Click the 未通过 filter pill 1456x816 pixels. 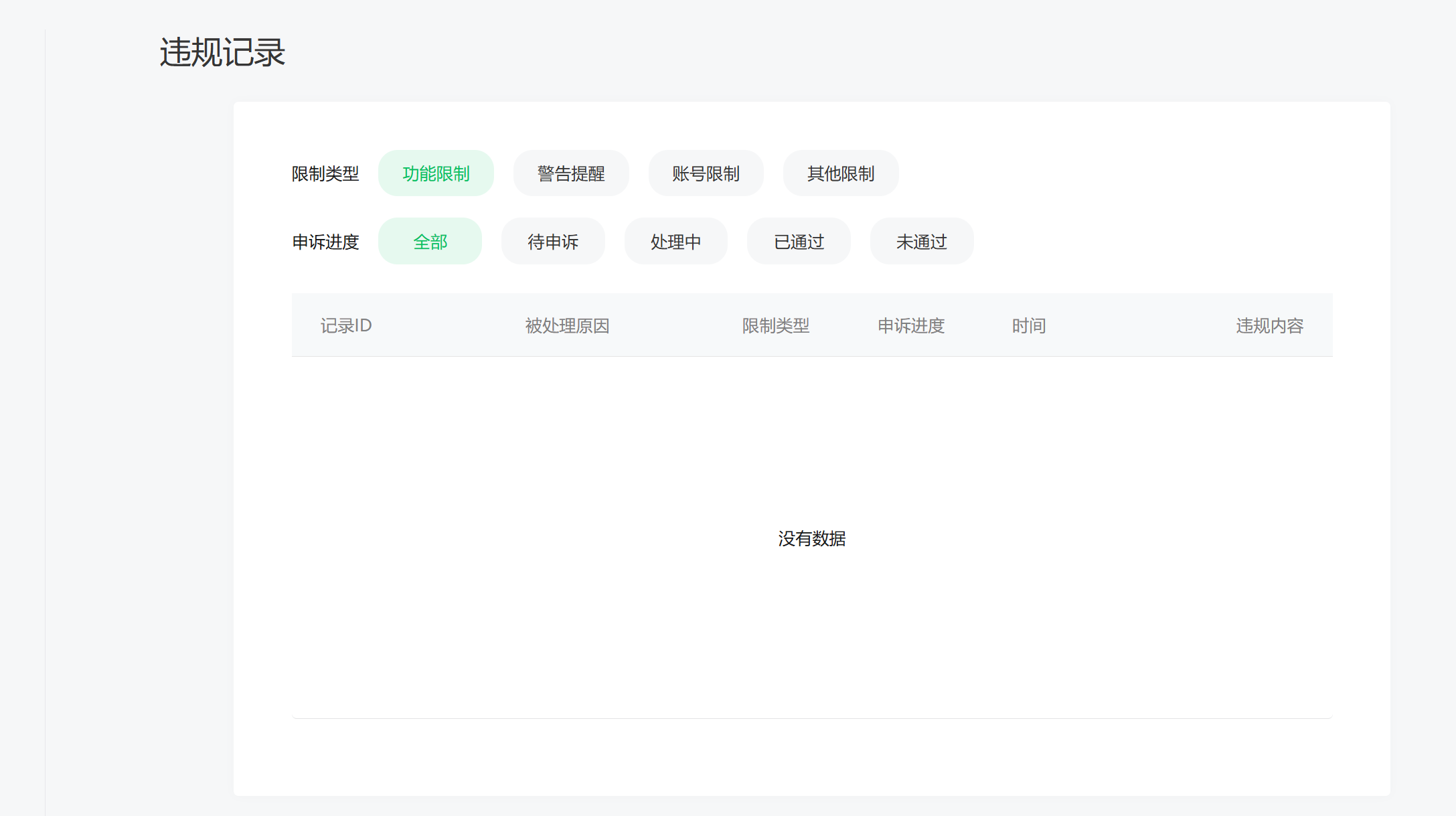922,242
